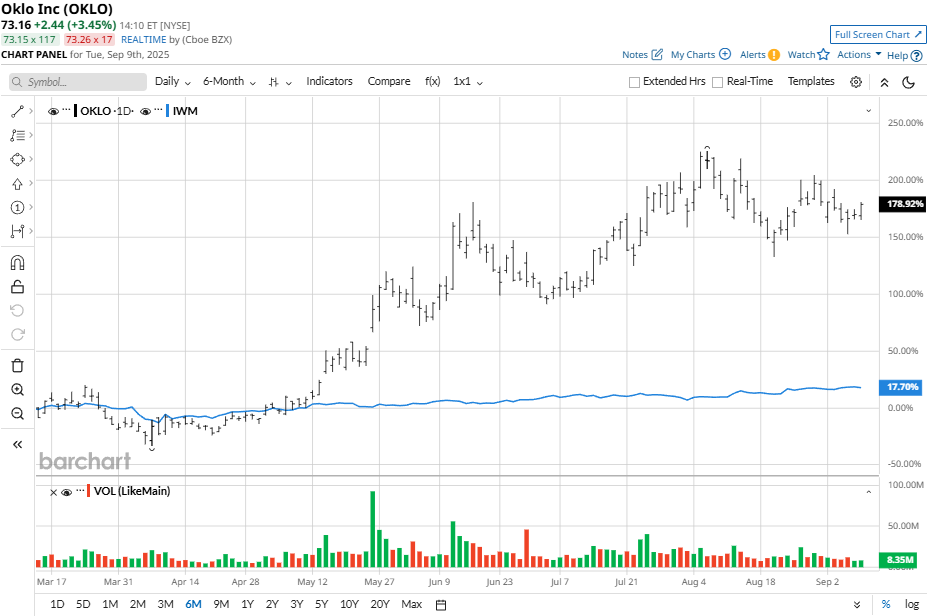Add OKLO to Watch star icon
Image resolution: width=928 pixels, height=616 pixels.
point(823,54)
